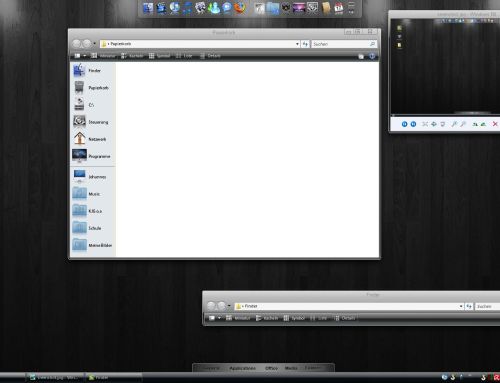Click the forward button in the Papierkorb window
The width and height of the screenshot is (500, 383).
[x=87, y=44]
